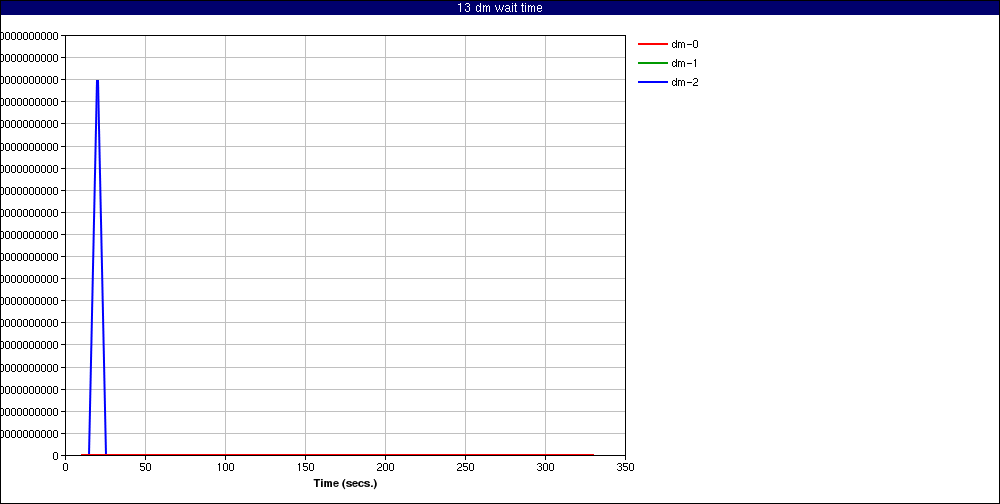The height and width of the screenshot is (504, 1000).
Task: Click the green dm-1 legend line swatch
Action: point(652,63)
